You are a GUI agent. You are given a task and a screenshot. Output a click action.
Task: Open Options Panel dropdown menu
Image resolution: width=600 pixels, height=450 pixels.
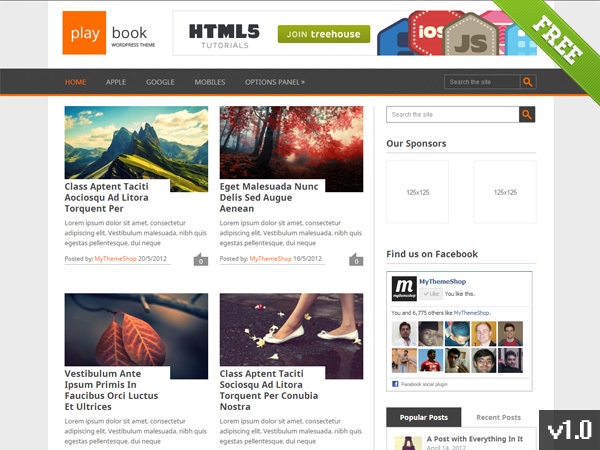(x=275, y=82)
